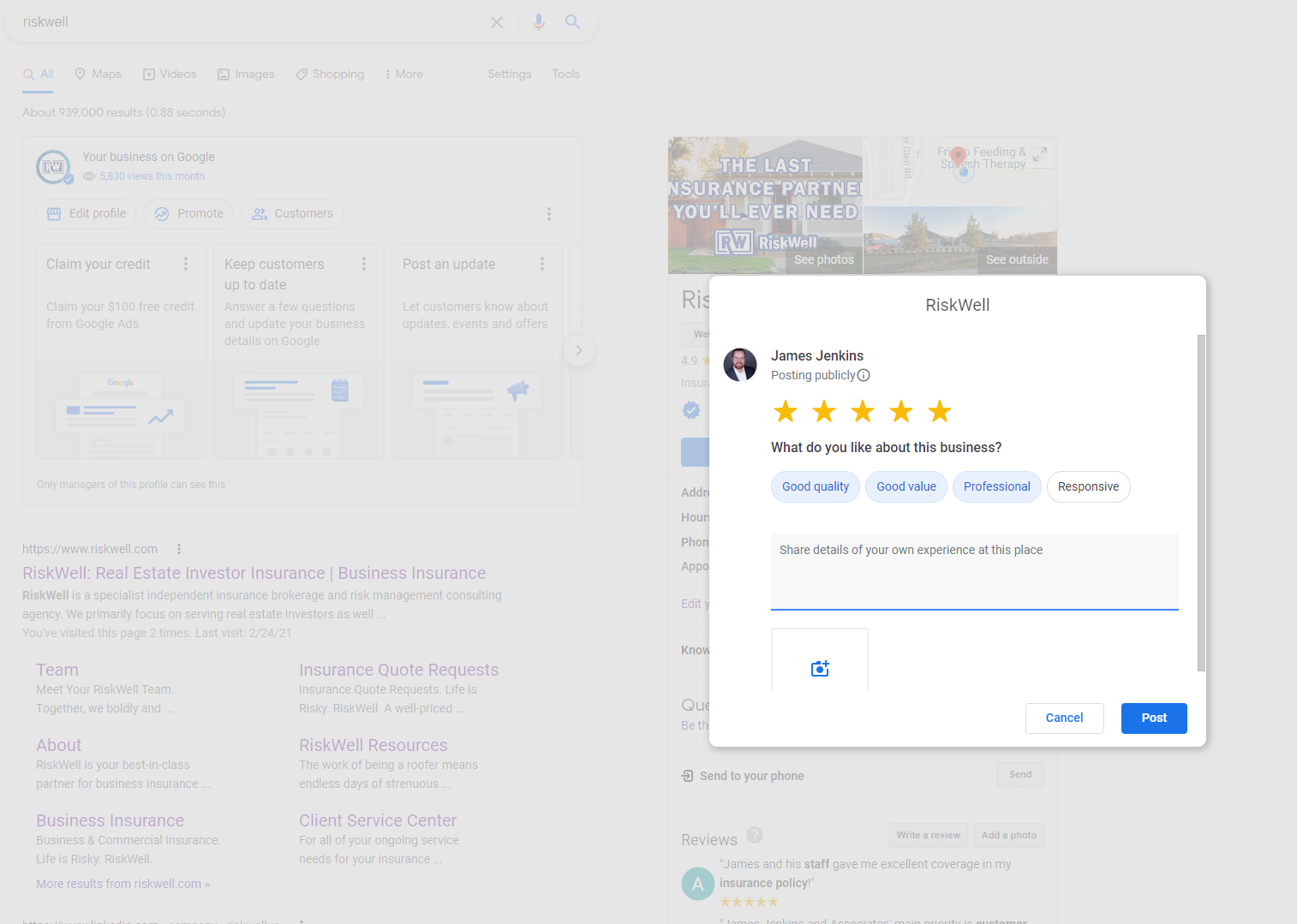Open the More search menu
Image resolution: width=1297 pixels, height=924 pixels.
click(x=403, y=75)
